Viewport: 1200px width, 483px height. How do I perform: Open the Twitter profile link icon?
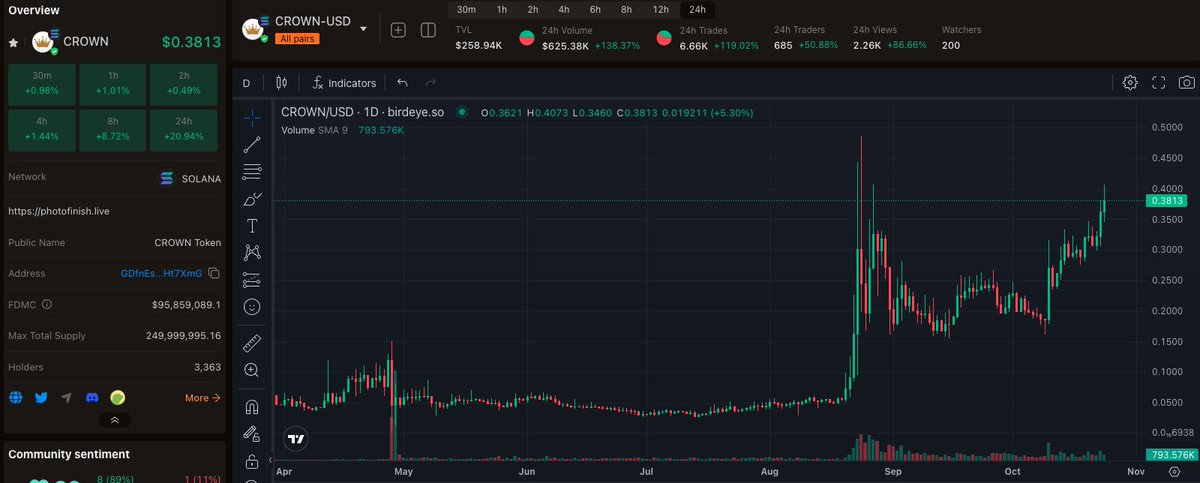pos(41,398)
